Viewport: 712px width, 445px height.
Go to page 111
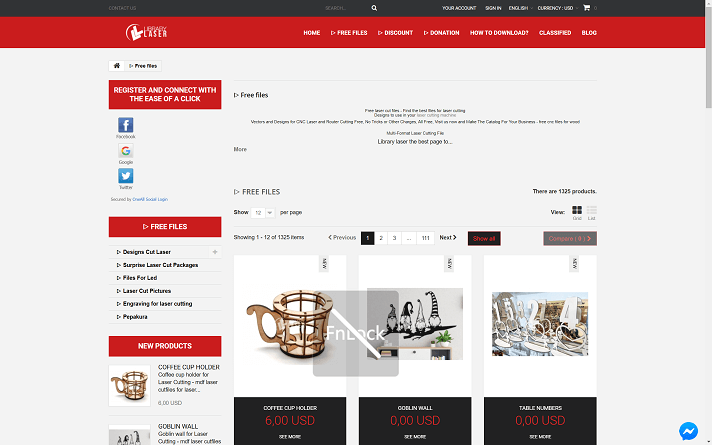[425, 238]
